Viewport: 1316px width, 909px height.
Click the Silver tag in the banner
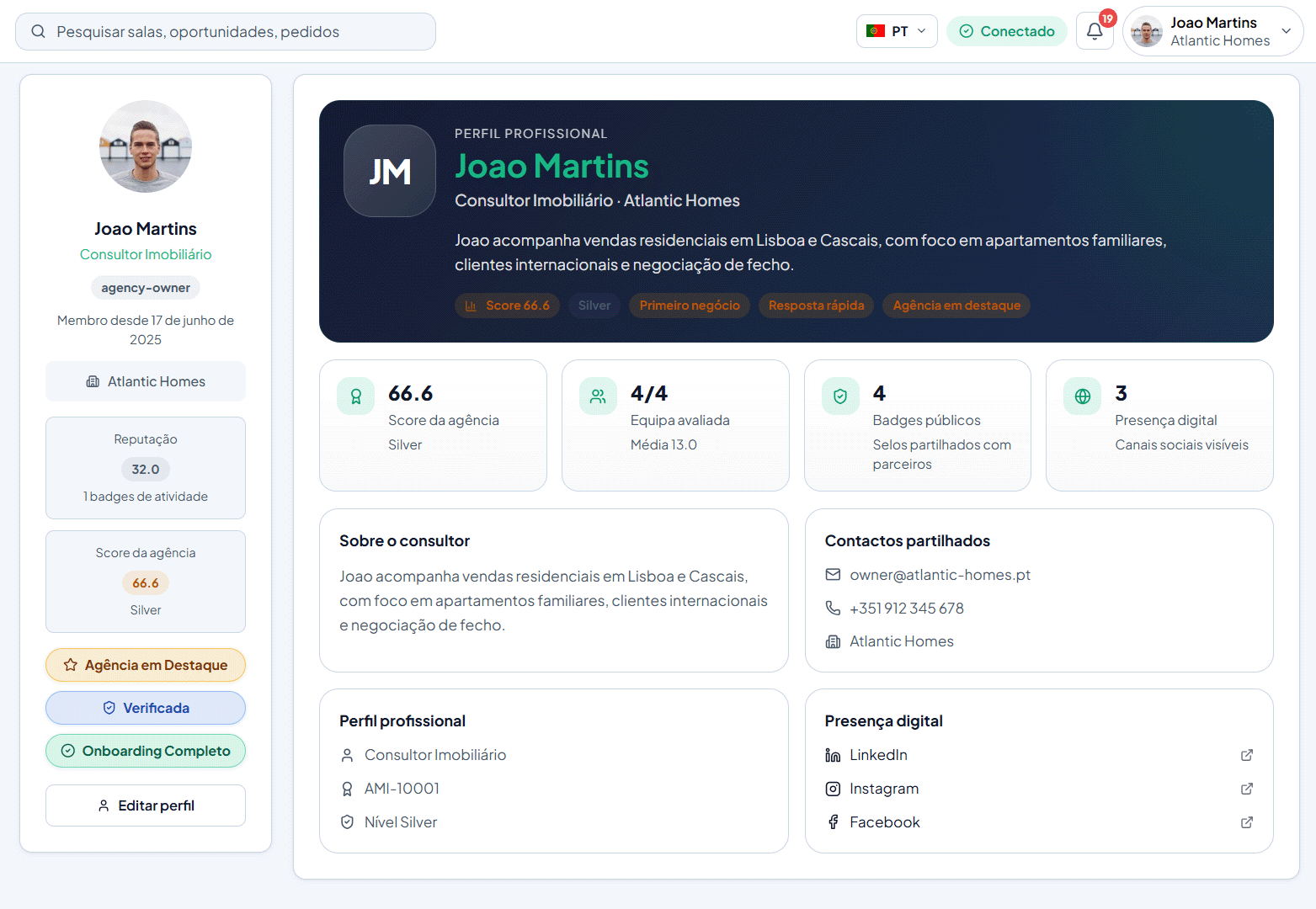tap(594, 306)
